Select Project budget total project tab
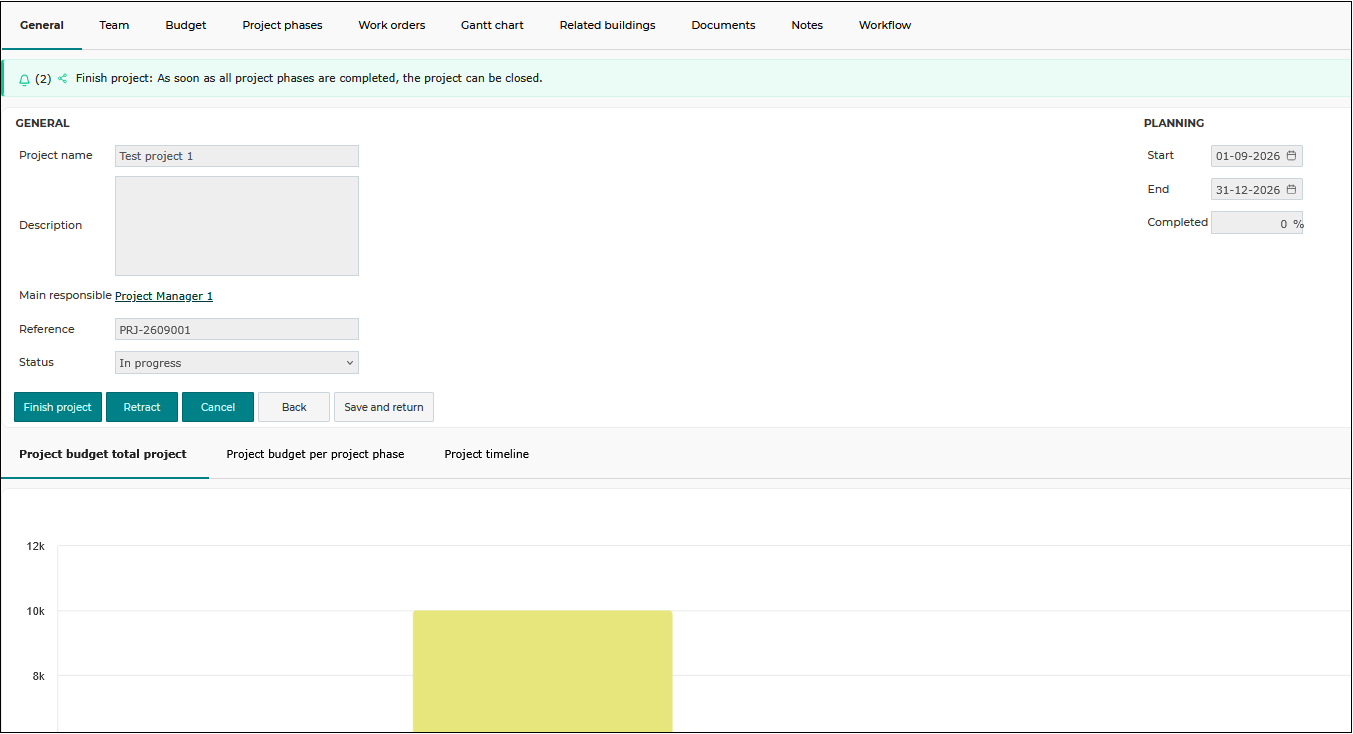Image resolution: width=1353 pixels, height=734 pixels. pos(103,454)
